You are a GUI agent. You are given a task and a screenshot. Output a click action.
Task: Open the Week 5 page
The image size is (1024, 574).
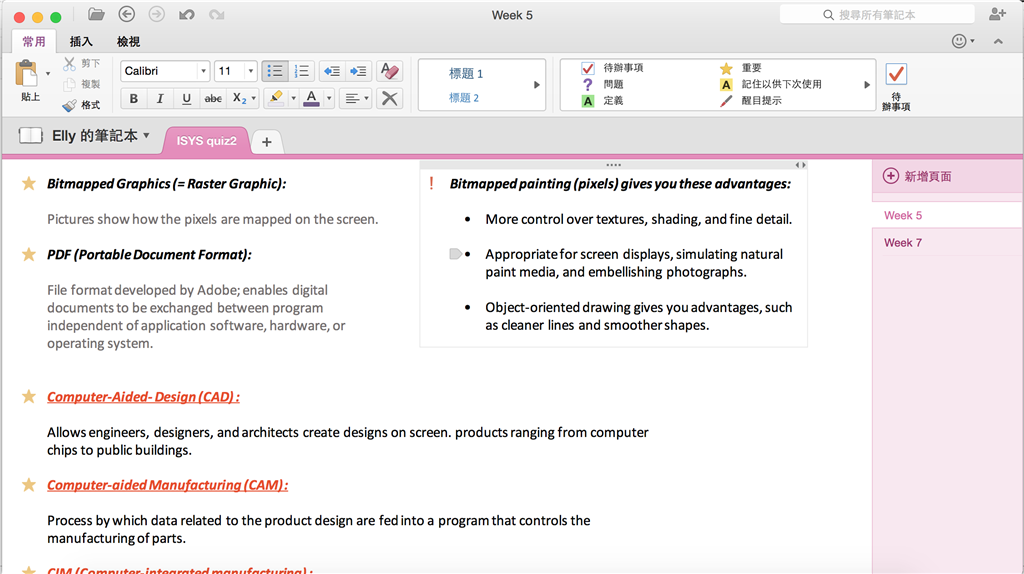(x=947, y=215)
